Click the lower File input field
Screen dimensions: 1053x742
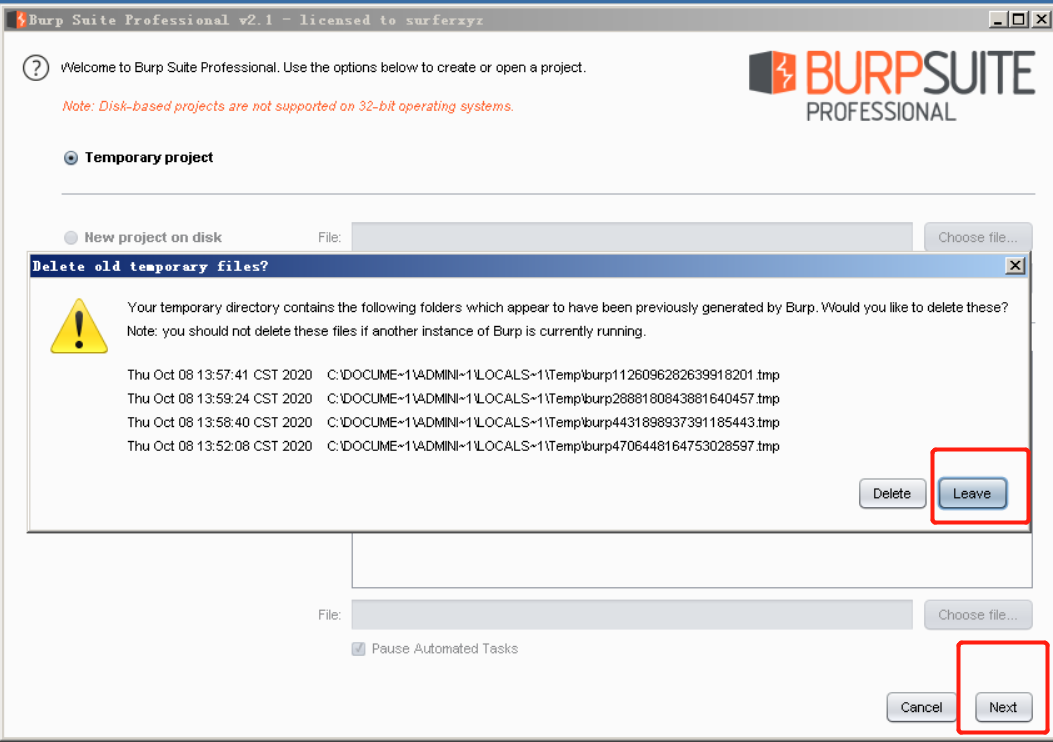(x=632, y=614)
